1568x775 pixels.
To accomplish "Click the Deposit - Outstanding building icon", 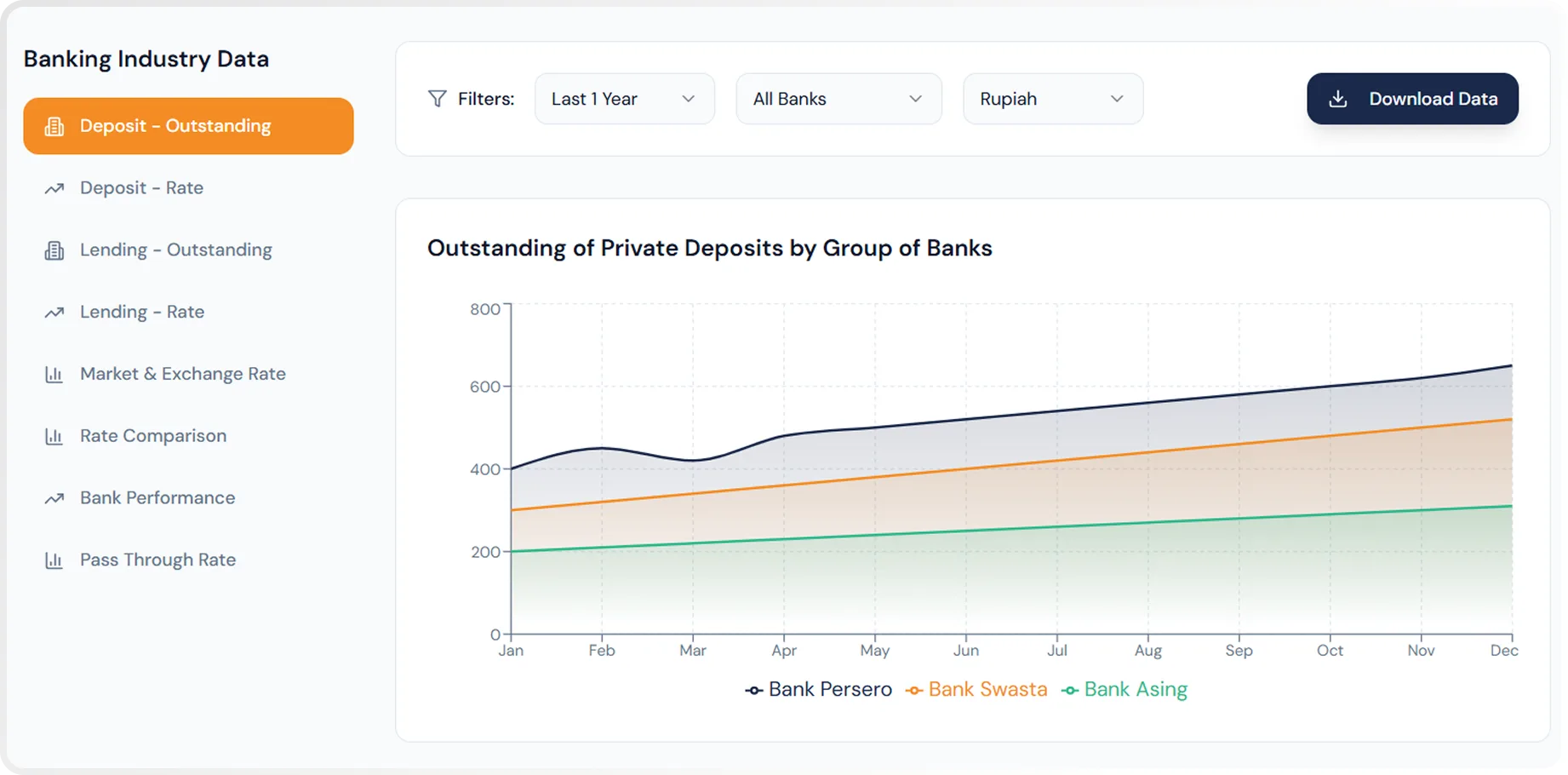I will coord(54,126).
